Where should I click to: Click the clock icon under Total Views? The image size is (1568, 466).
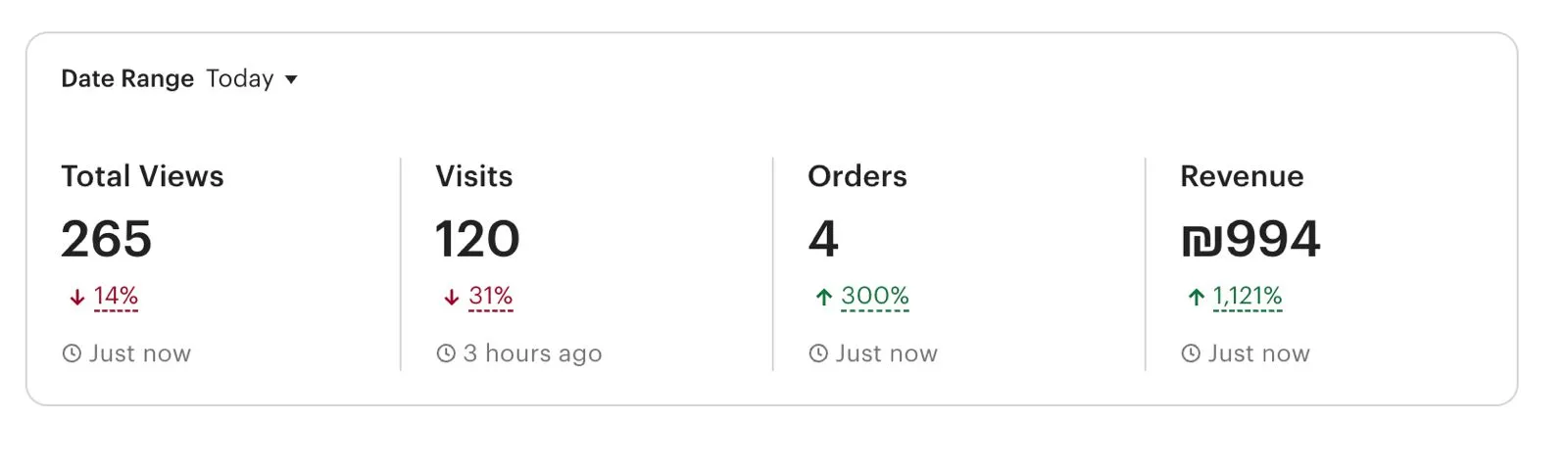click(x=72, y=353)
